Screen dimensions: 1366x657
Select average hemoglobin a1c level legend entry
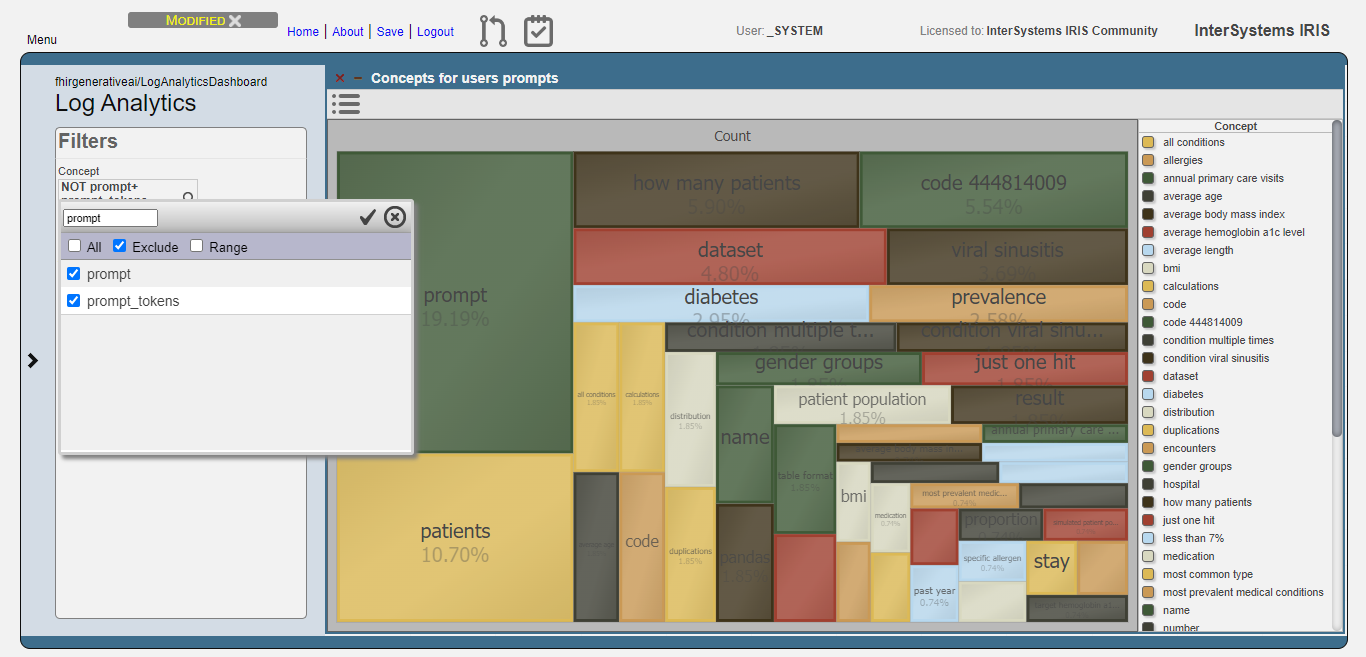(1234, 232)
